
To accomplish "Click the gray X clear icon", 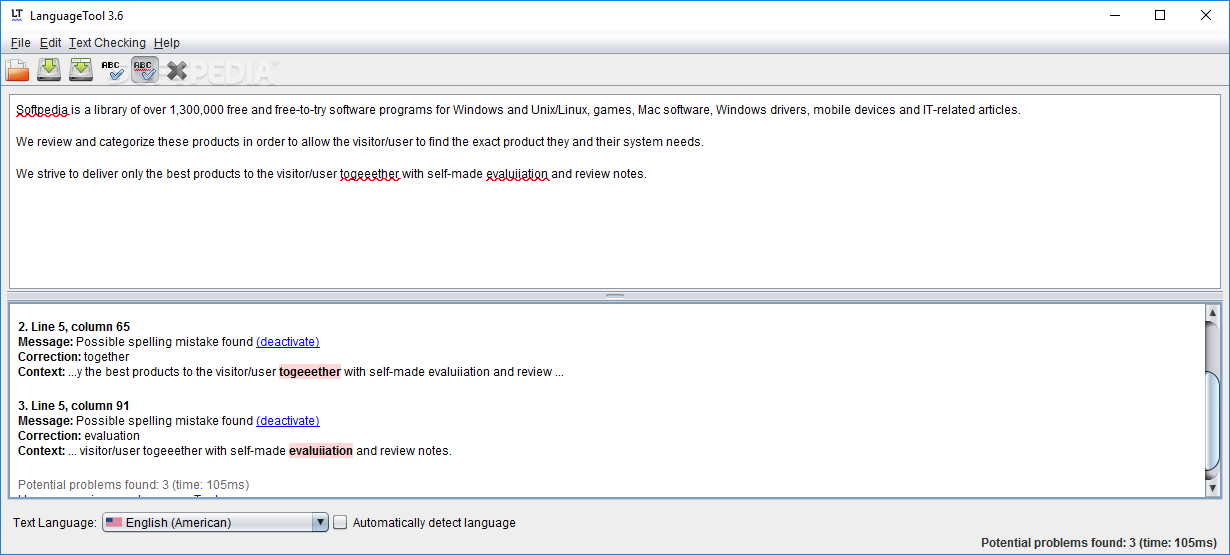I will point(177,70).
